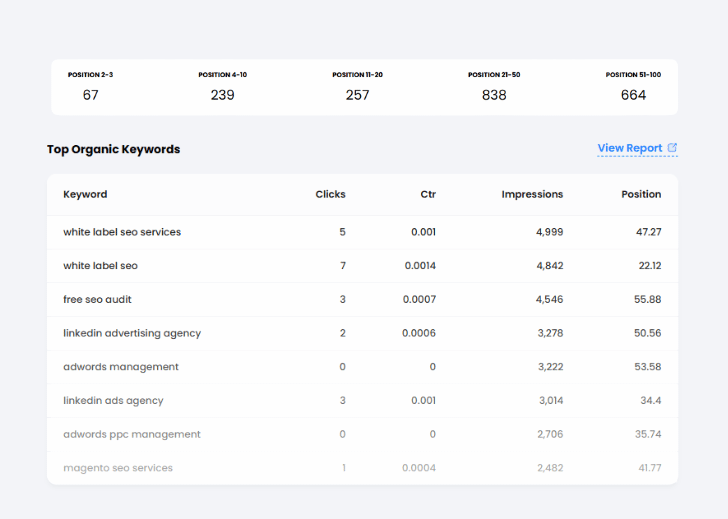Click clicks value 5 for white label seo services
The image size is (728, 519).
point(342,232)
